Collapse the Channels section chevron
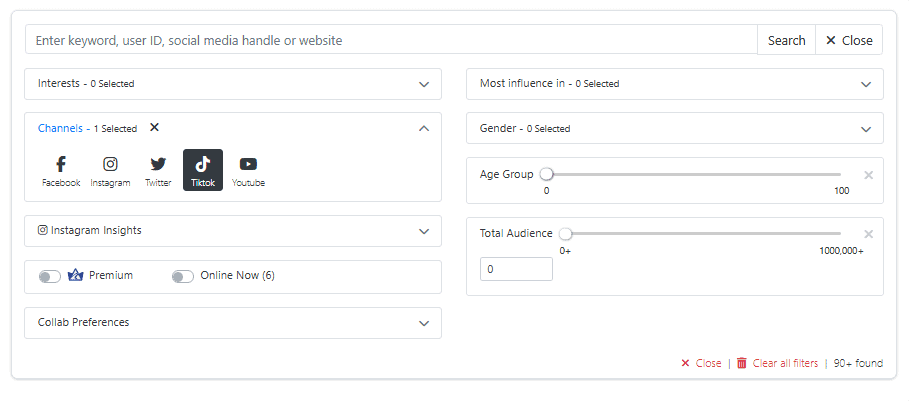 point(424,128)
